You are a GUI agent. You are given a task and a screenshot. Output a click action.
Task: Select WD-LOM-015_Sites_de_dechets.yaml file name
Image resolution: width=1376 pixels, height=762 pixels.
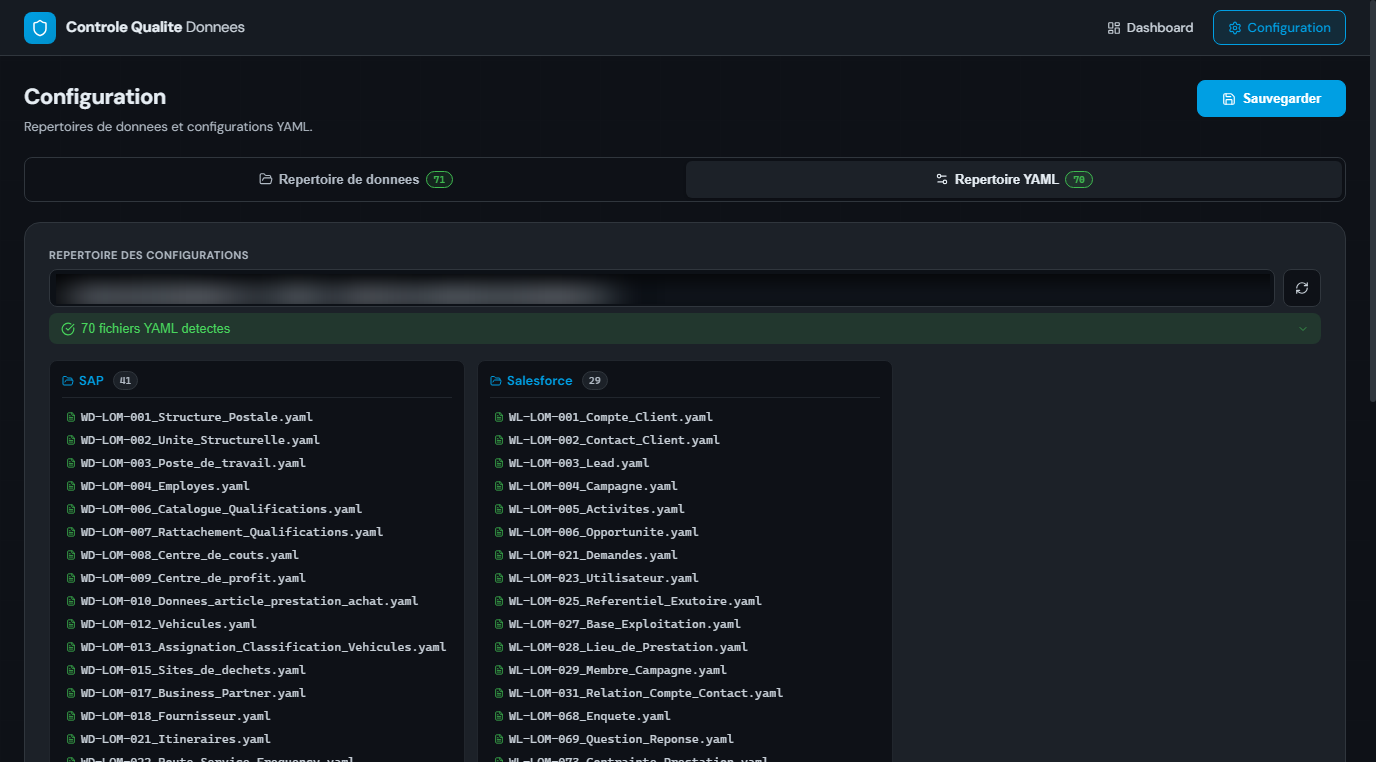[x=193, y=670]
